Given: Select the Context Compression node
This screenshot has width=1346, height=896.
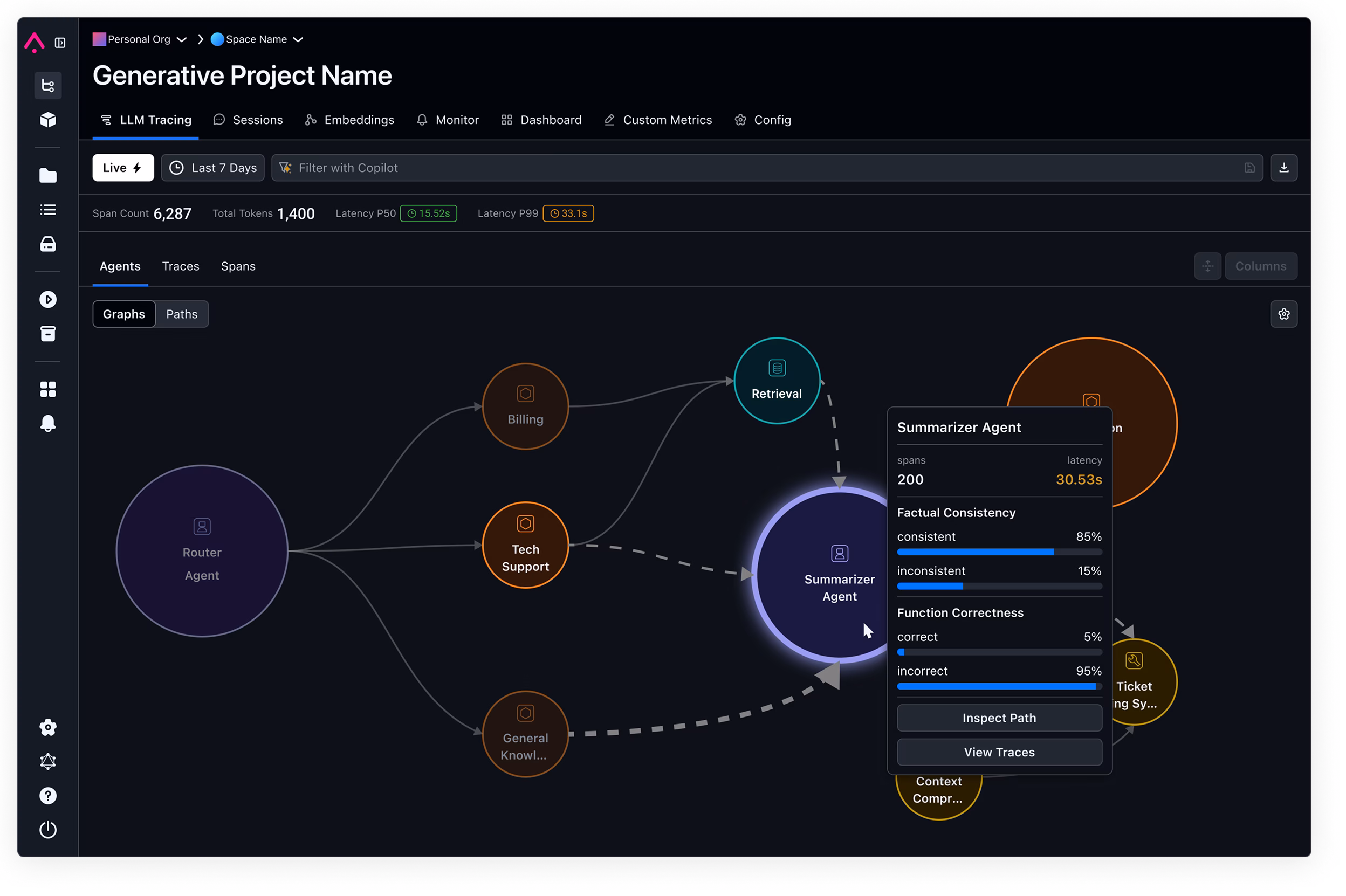Looking at the screenshot, I should click(938, 797).
